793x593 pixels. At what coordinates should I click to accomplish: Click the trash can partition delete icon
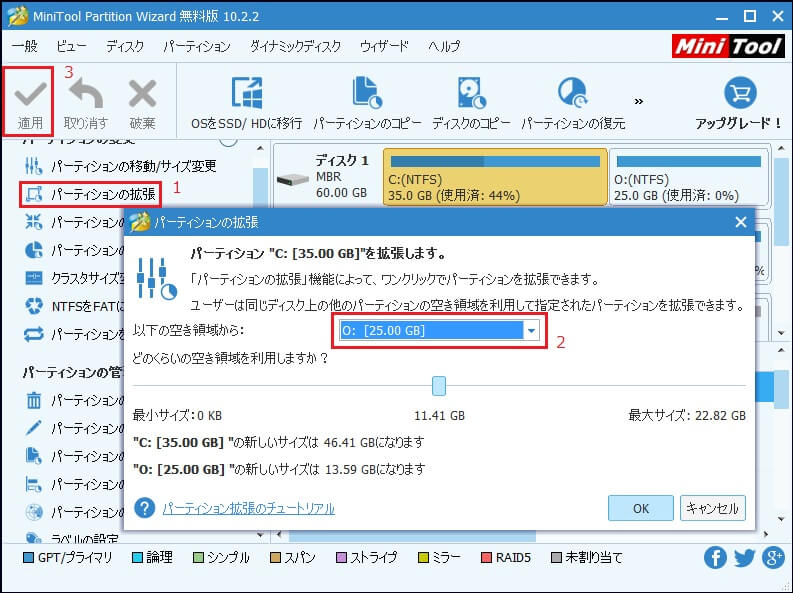[33, 400]
